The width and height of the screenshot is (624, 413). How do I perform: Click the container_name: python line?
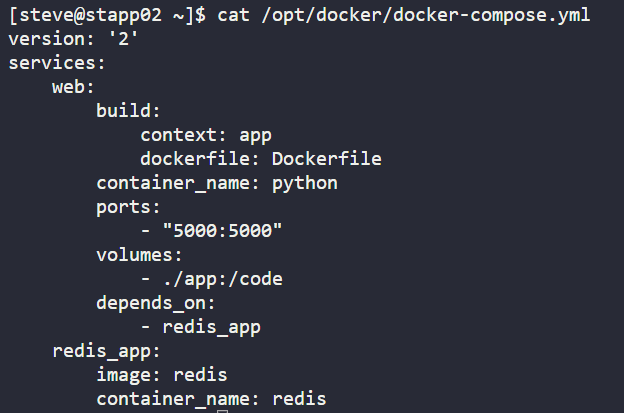tap(217, 184)
